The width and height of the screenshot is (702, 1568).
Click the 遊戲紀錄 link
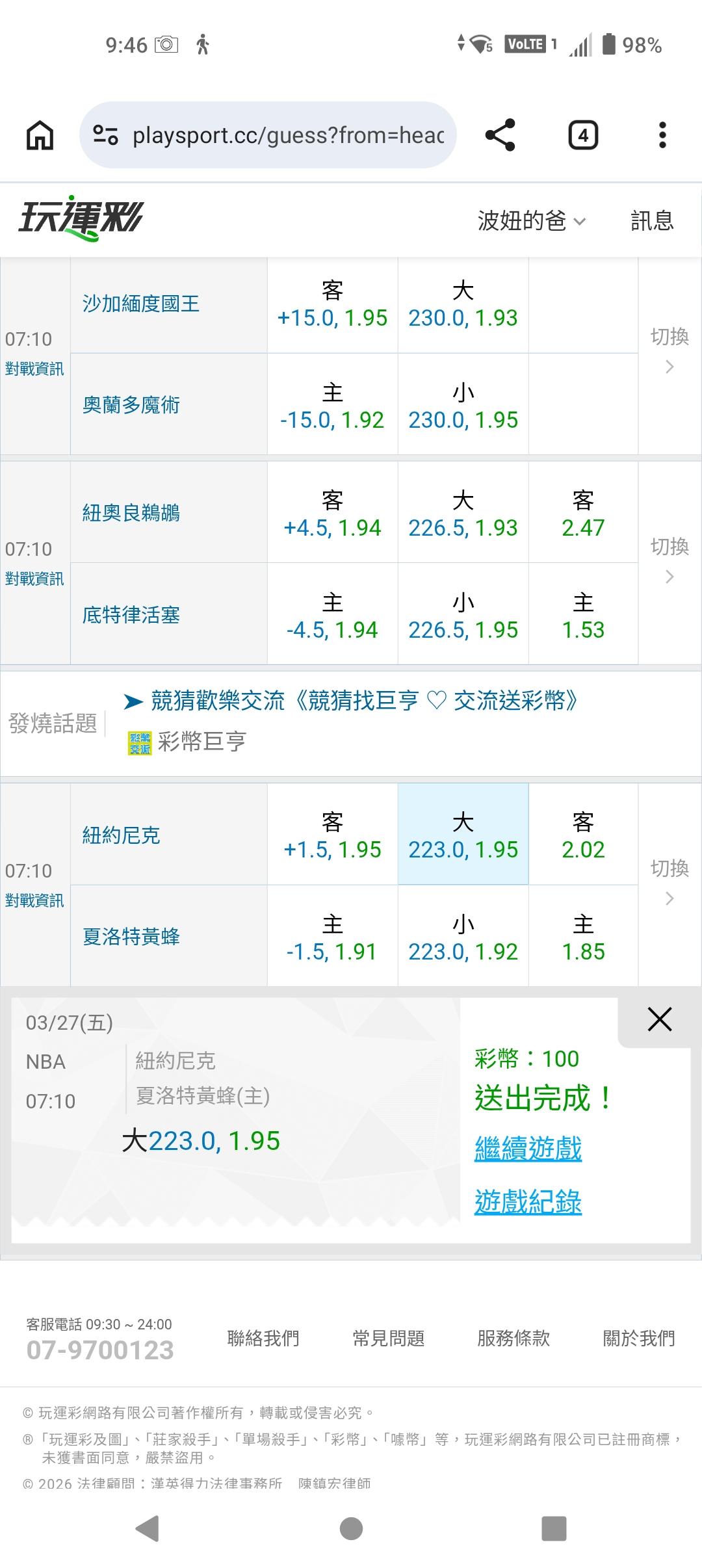528,1202
